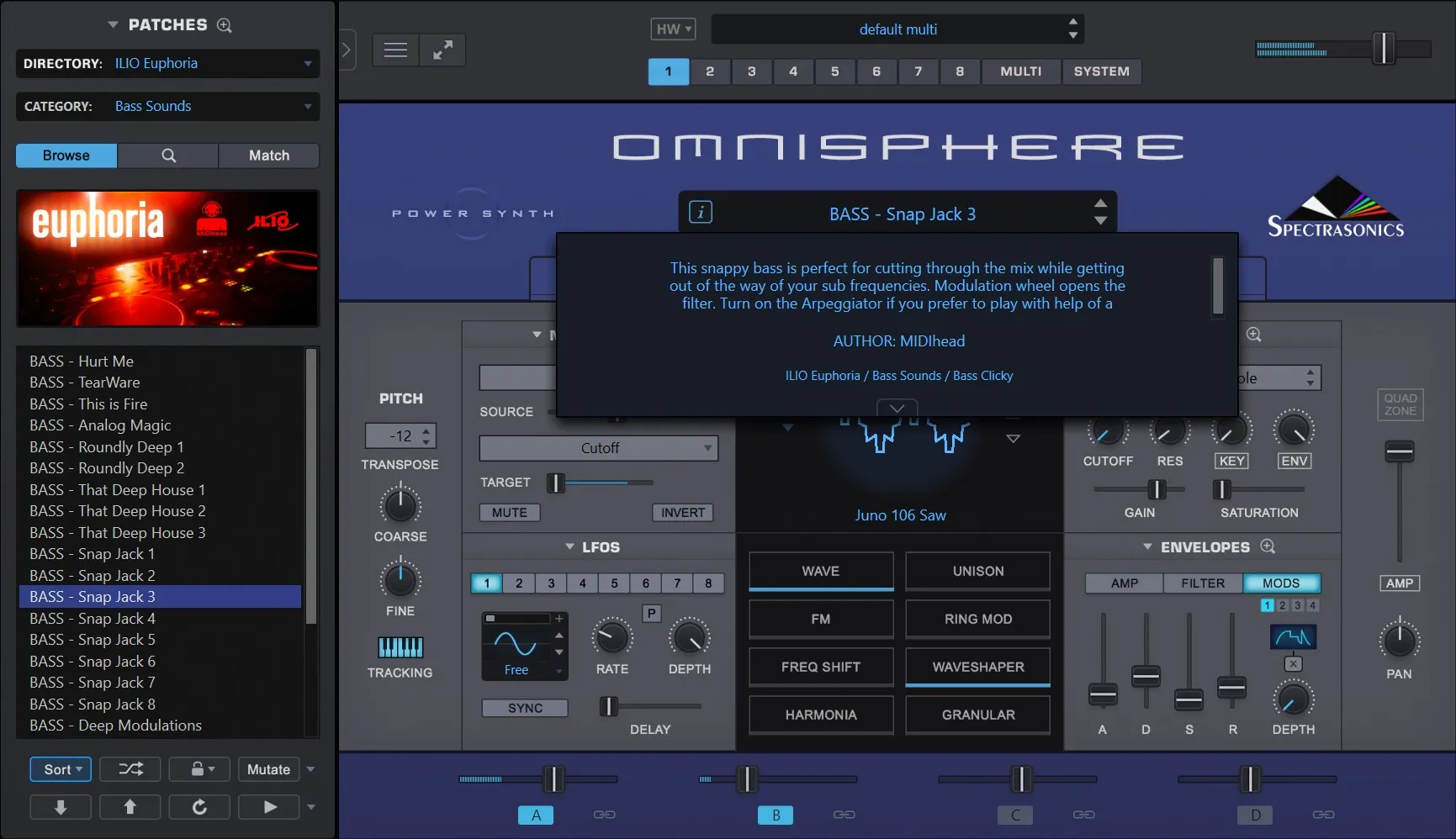Toggle the filter KEY button
This screenshot has width=1456, height=839.
click(1232, 461)
